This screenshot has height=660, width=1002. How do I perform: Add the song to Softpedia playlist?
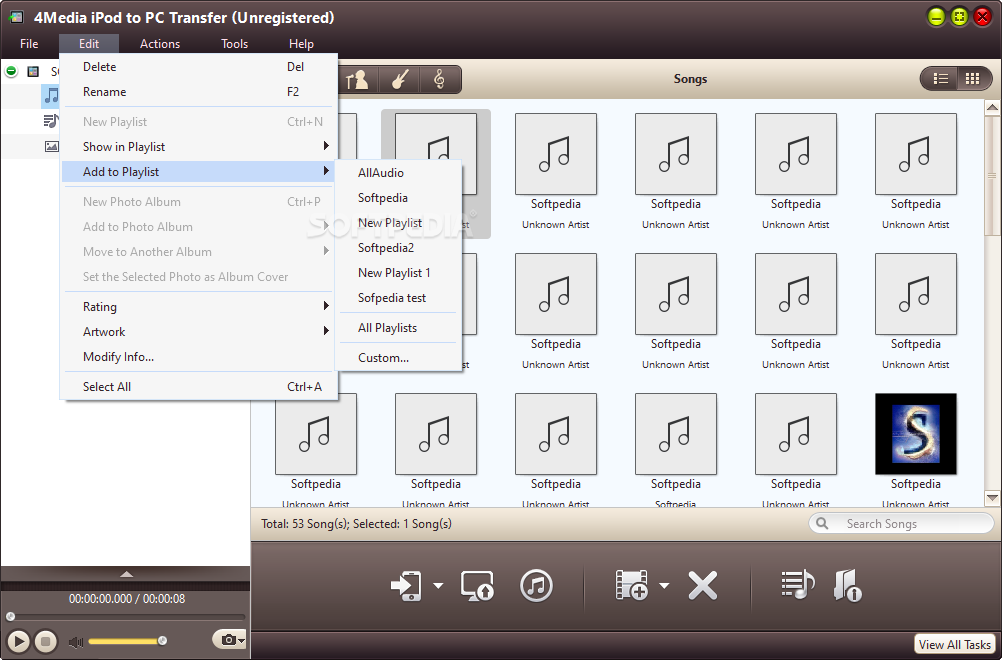398,197
